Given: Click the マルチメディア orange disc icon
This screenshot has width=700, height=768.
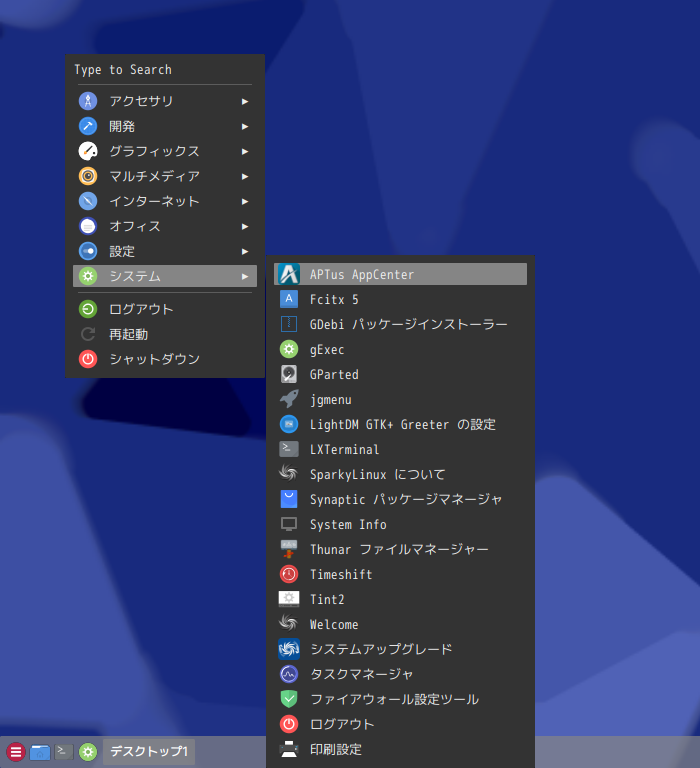Looking at the screenshot, I should pyautogui.click(x=88, y=176).
